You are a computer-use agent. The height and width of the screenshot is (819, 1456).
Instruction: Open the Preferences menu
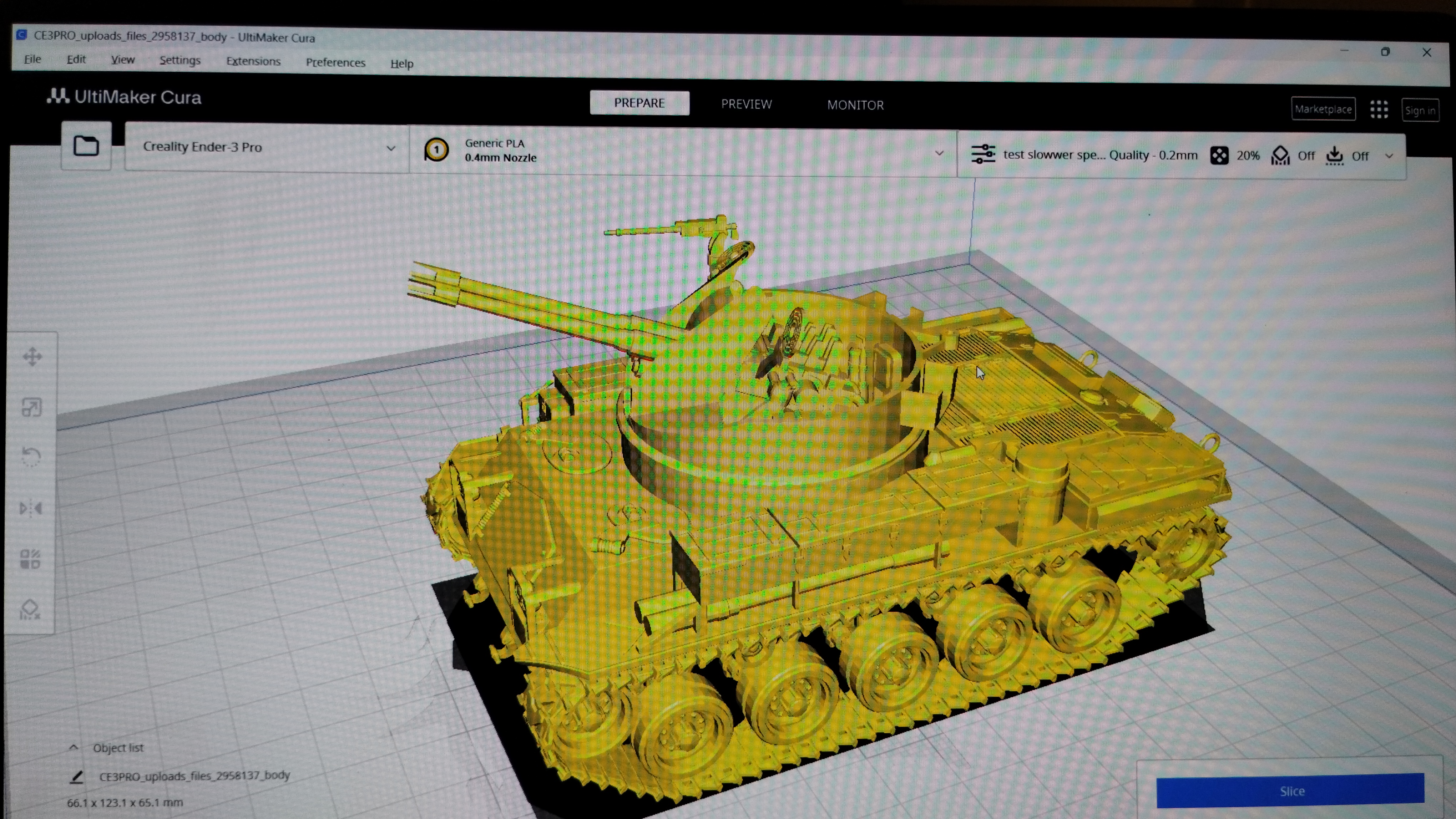pyautogui.click(x=336, y=63)
